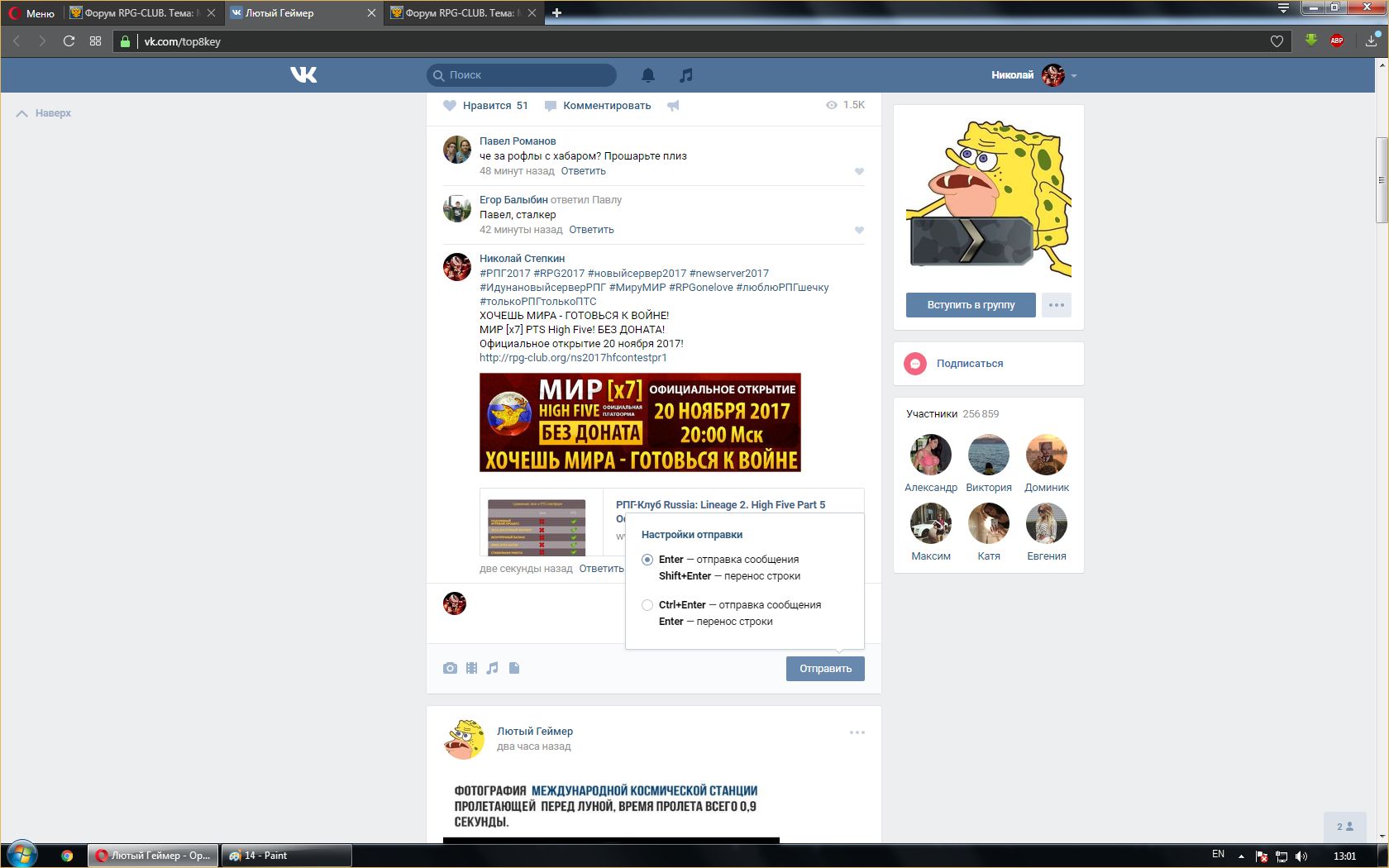Go forward in browser history
The height and width of the screenshot is (868, 1389).
click(x=42, y=41)
